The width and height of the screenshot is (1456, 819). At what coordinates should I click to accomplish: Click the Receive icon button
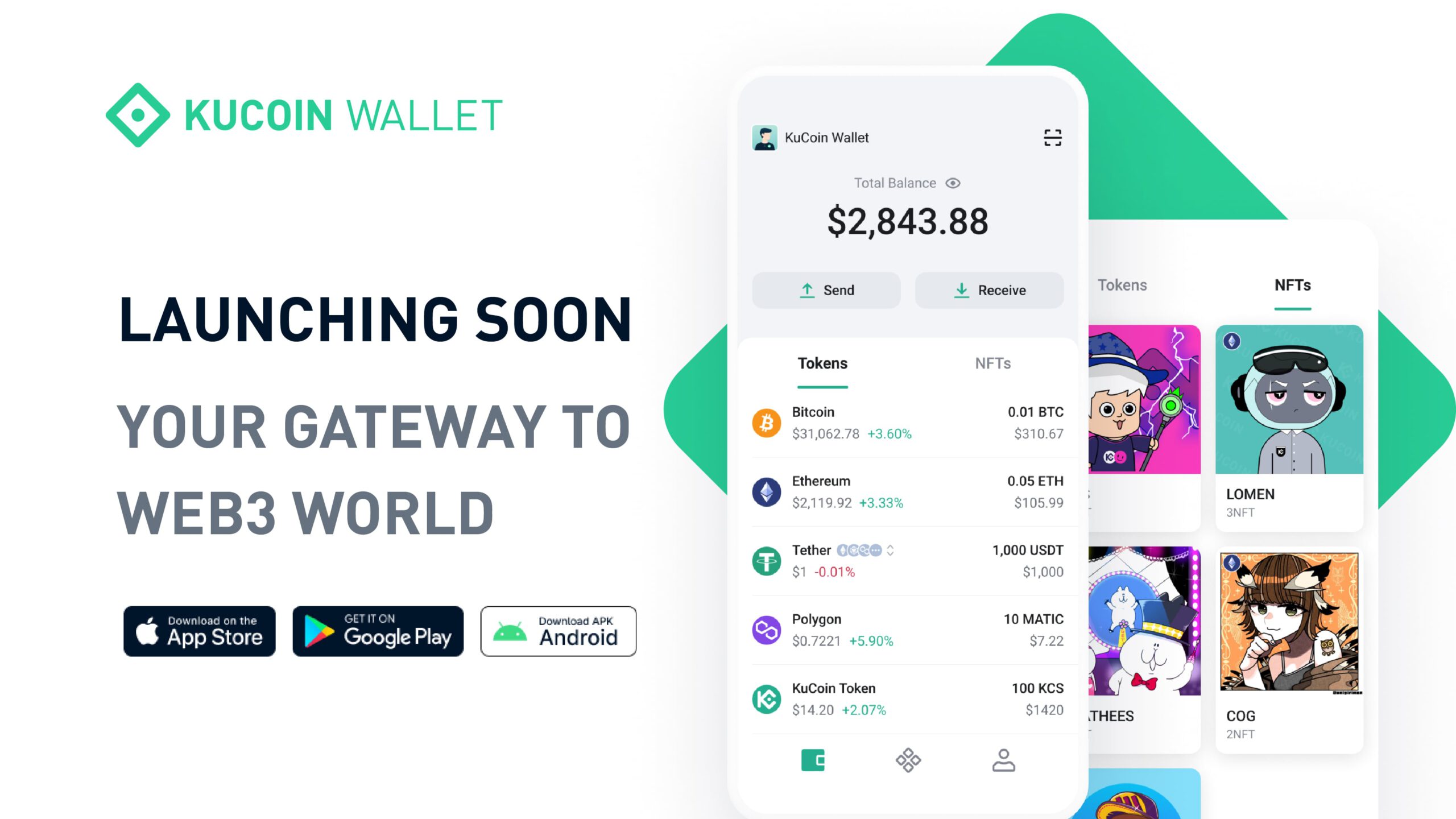tap(989, 290)
